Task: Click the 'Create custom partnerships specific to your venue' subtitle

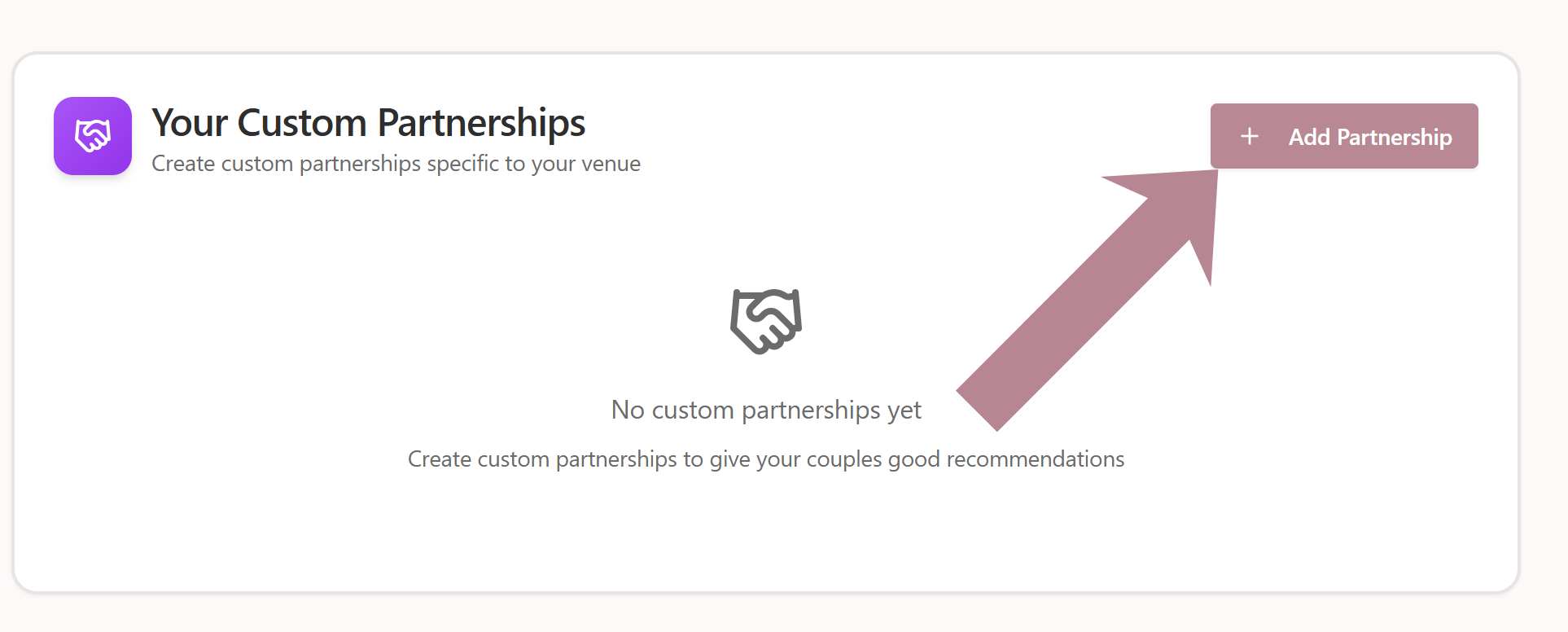Action: pyautogui.click(x=396, y=164)
